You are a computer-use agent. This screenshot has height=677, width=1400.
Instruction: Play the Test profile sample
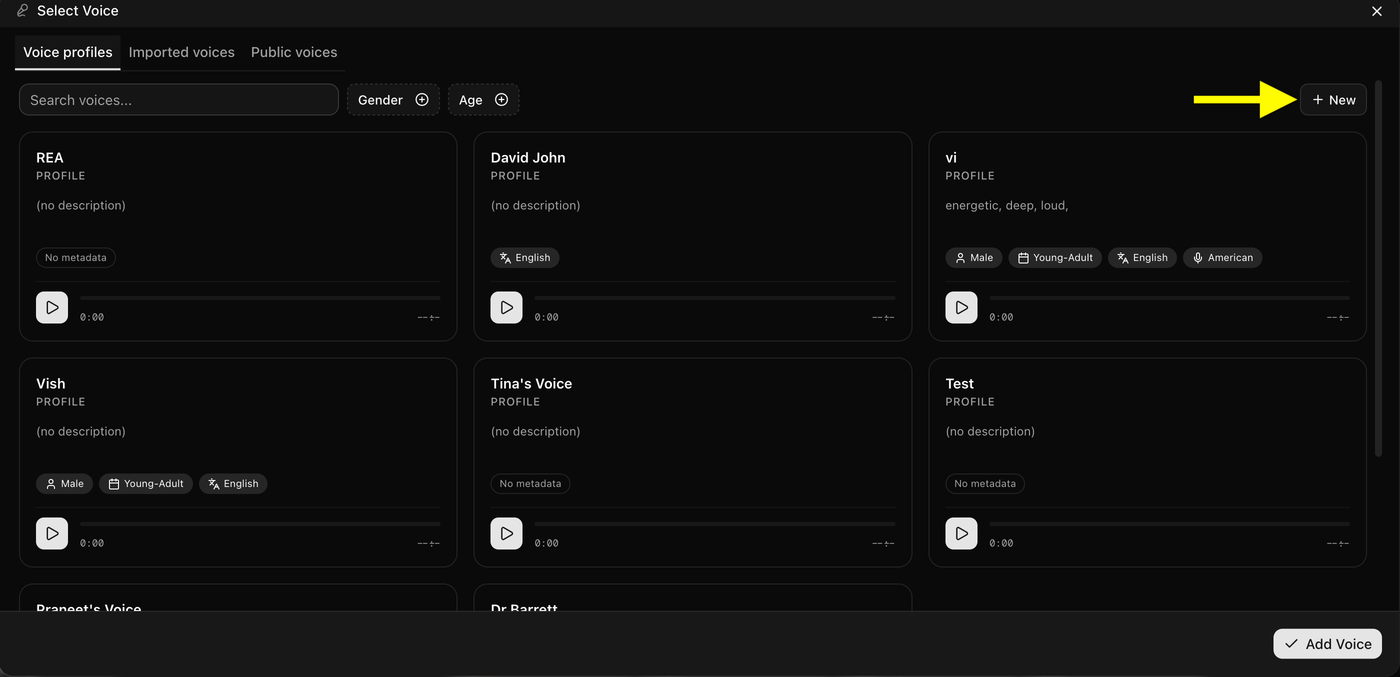click(x=961, y=533)
